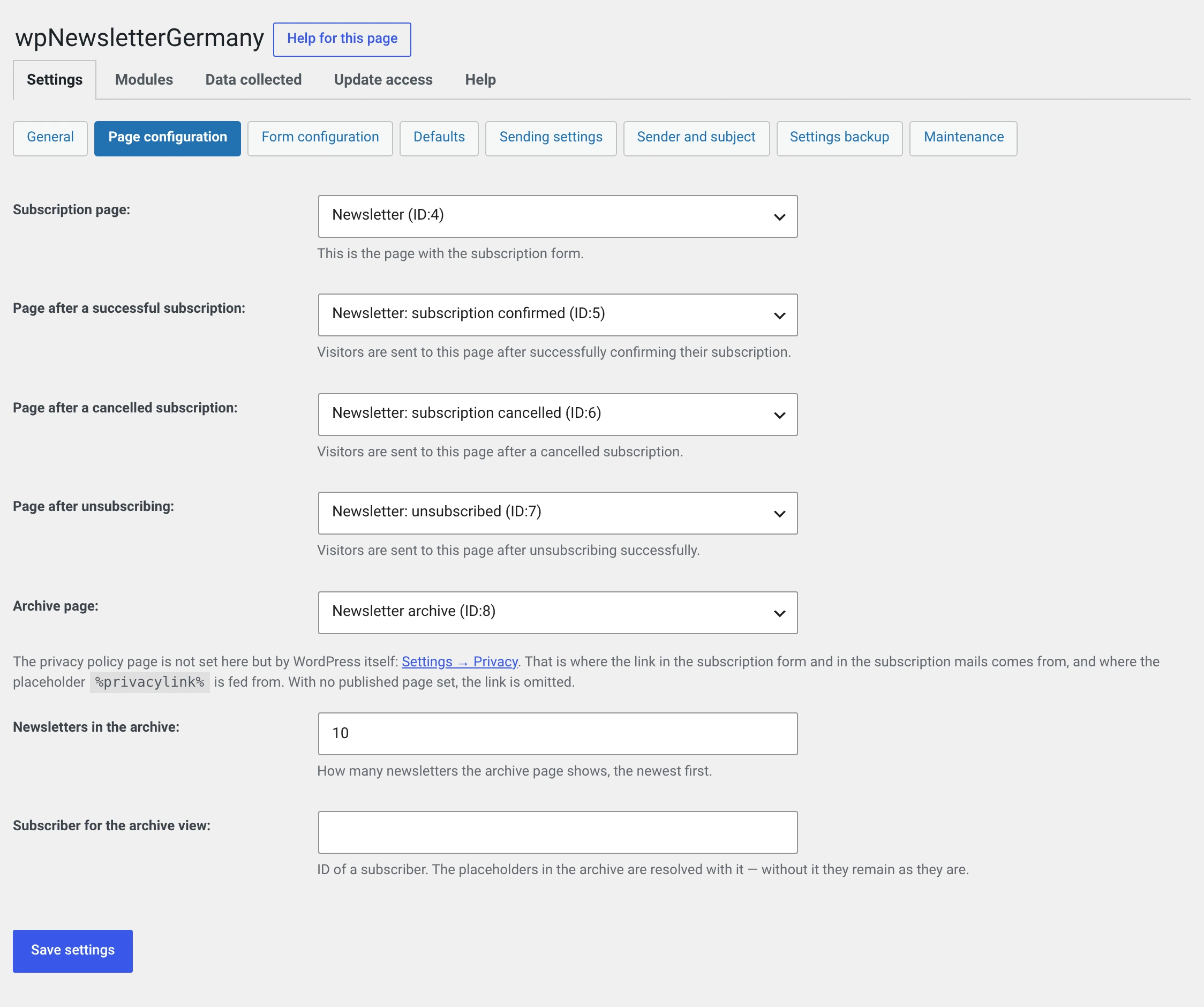Click the Save settings button

(73, 950)
